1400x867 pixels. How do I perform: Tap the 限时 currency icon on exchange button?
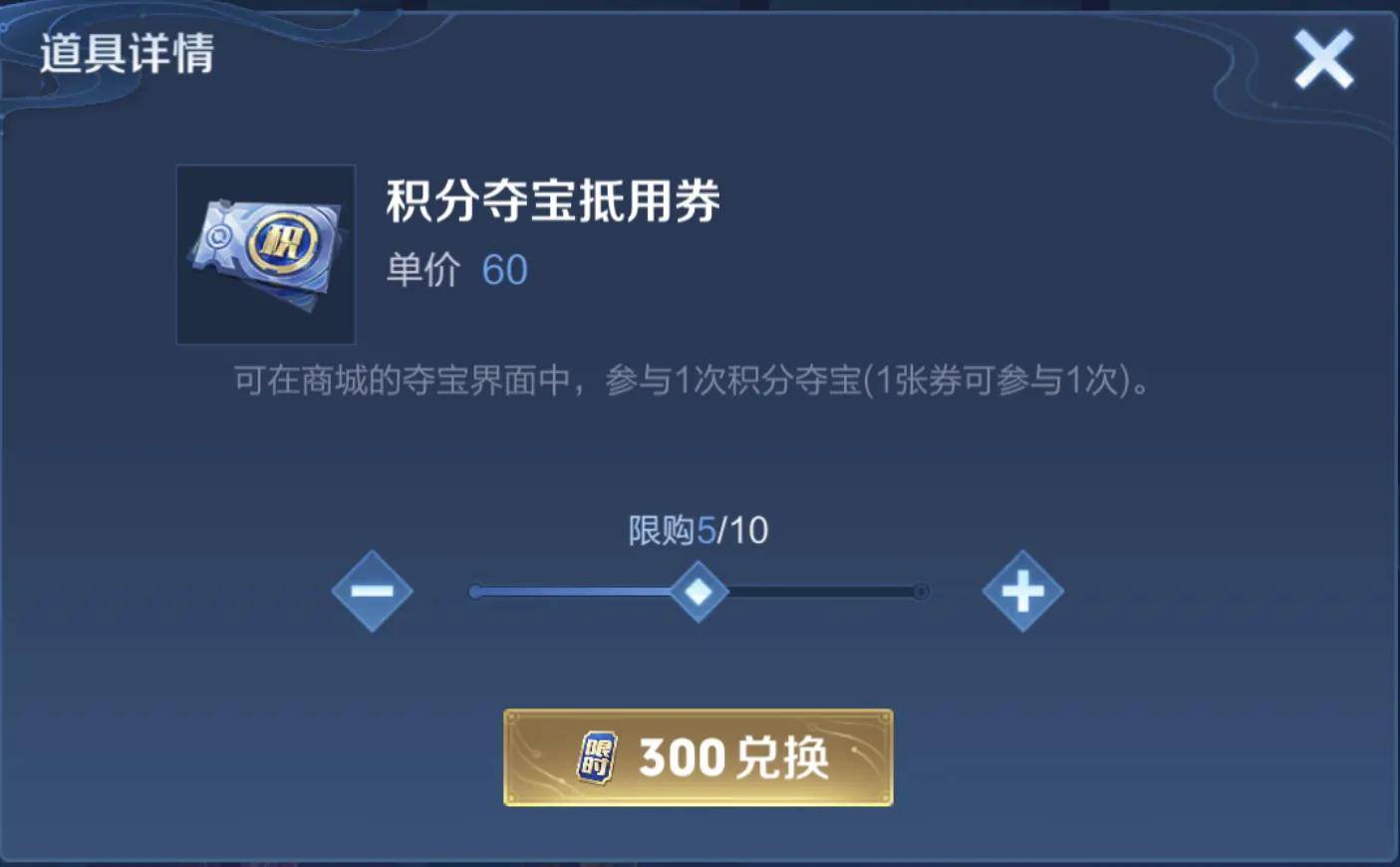[x=597, y=757]
